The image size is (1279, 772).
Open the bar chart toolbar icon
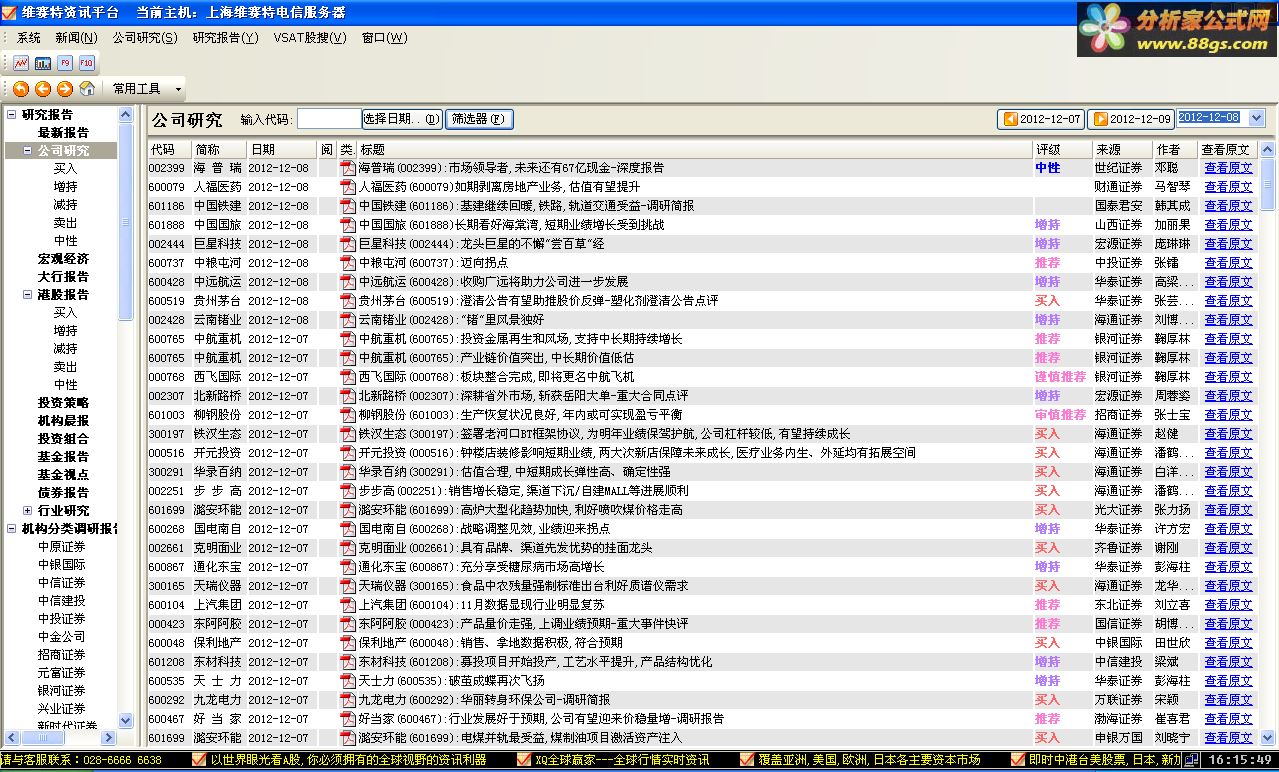pos(43,63)
